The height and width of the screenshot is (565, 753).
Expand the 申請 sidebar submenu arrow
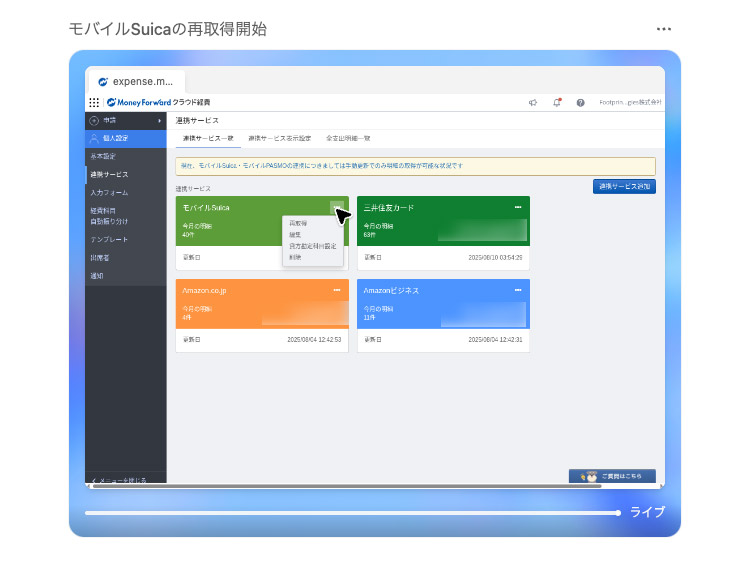click(159, 120)
